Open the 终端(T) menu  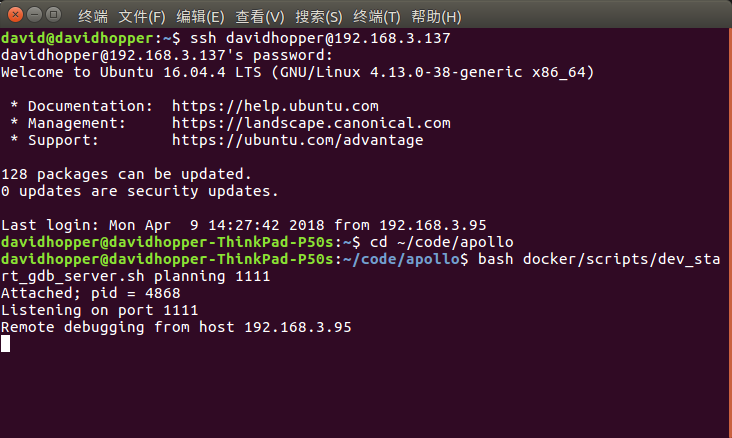[x=377, y=17]
